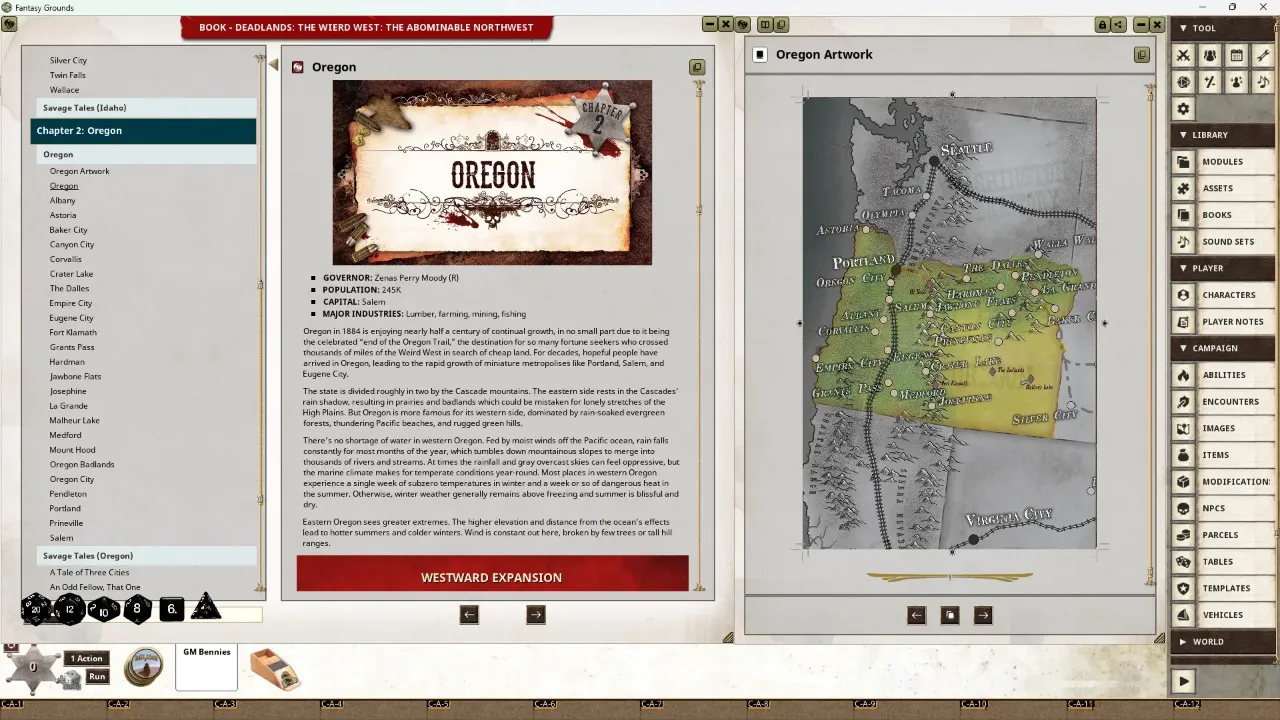This screenshot has width=1280, height=720.
Task: Collapse Chapter 2: Oregon in index
Action: (143, 131)
